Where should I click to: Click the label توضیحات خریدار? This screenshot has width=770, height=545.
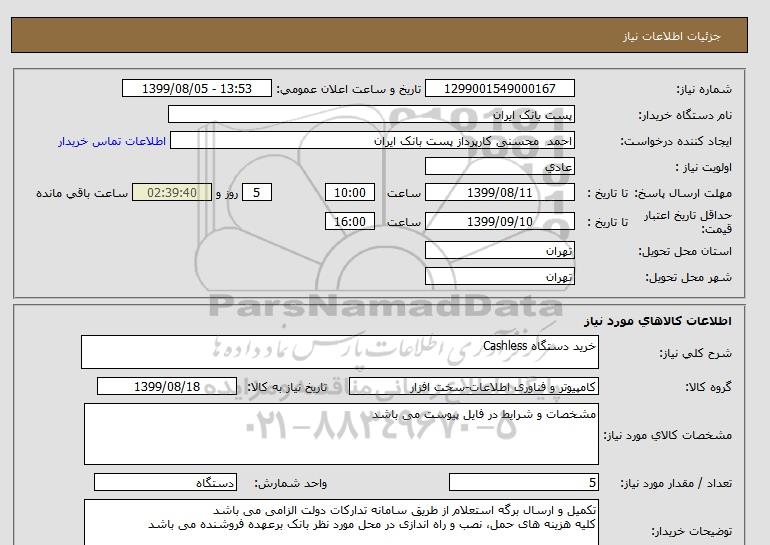[x=691, y=531]
